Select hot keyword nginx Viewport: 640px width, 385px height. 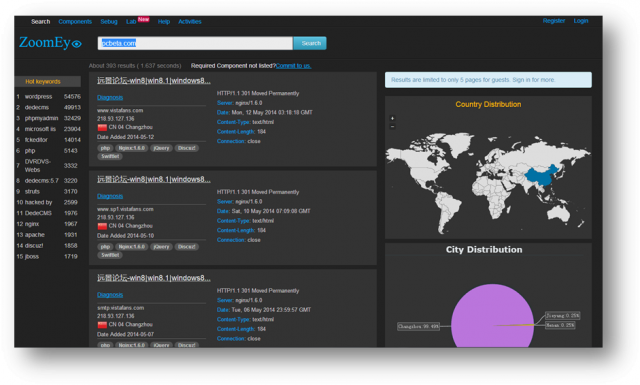click(32, 224)
